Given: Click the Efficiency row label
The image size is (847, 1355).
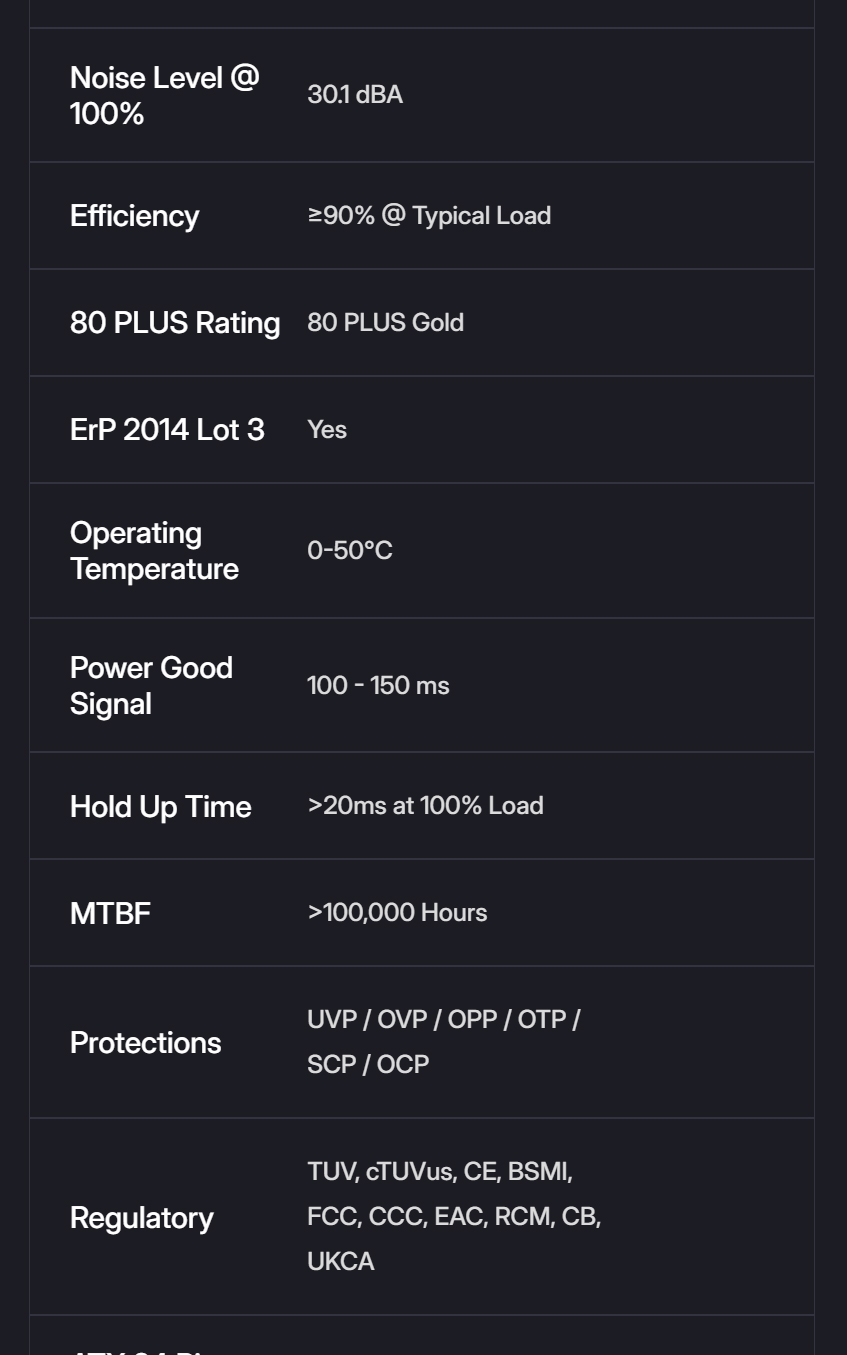Looking at the screenshot, I should coord(134,216).
